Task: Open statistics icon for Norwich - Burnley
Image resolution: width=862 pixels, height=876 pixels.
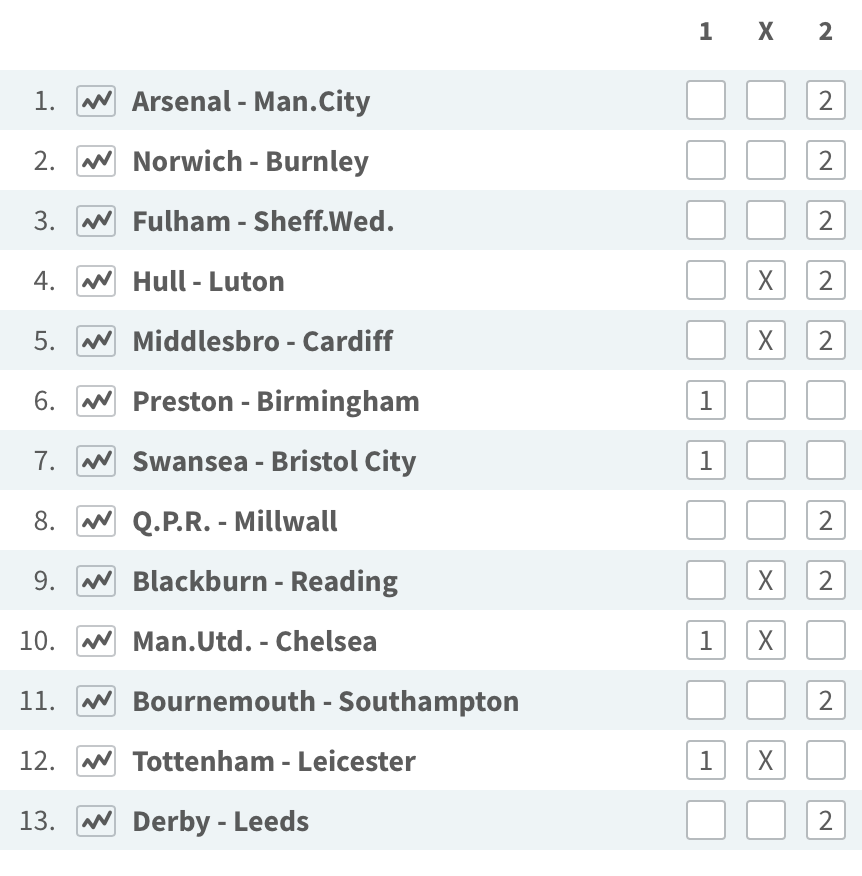Action: pyautogui.click(x=96, y=161)
